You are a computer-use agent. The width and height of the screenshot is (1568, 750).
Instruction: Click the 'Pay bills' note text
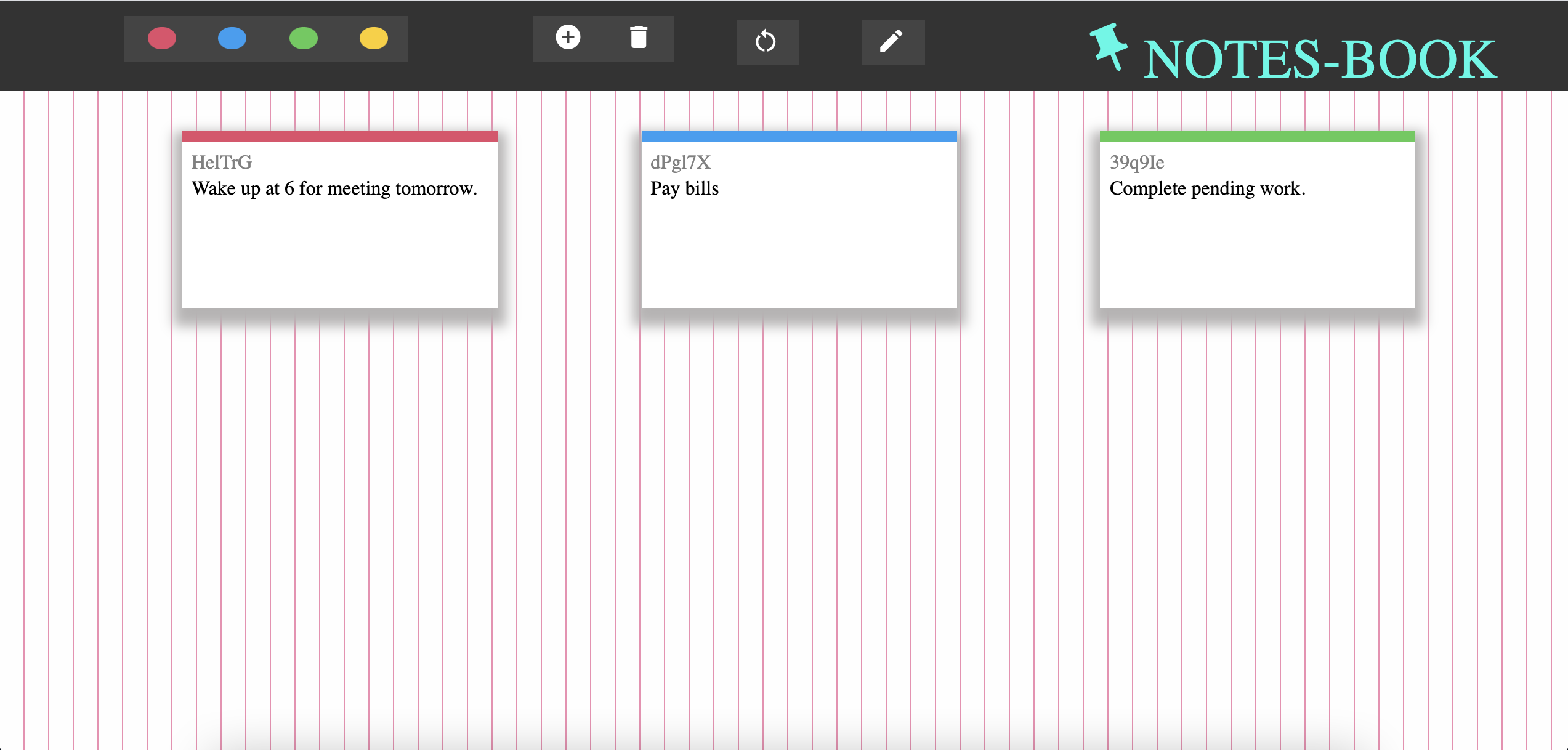[x=685, y=188]
